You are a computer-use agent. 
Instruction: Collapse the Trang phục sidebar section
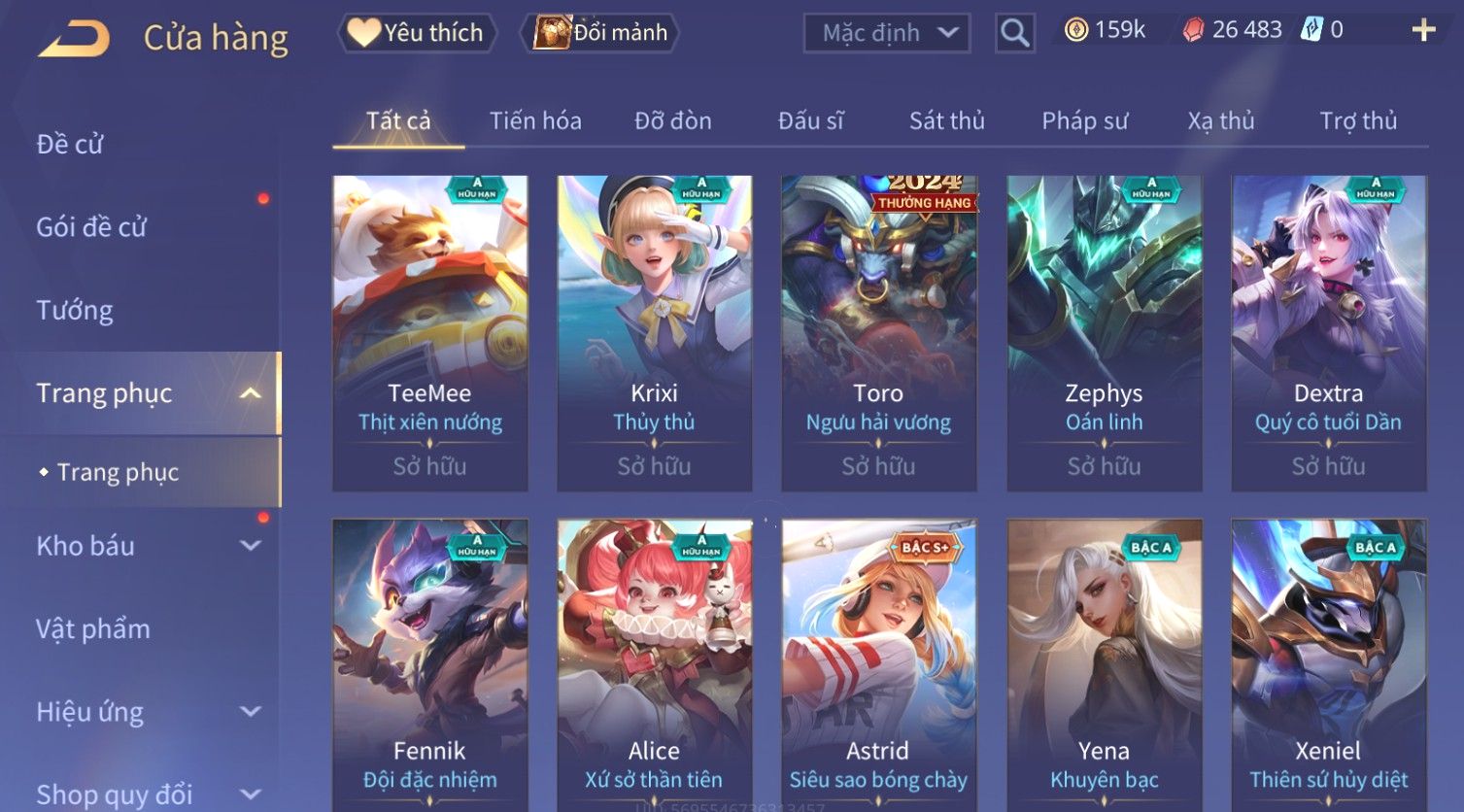click(x=250, y=393)
